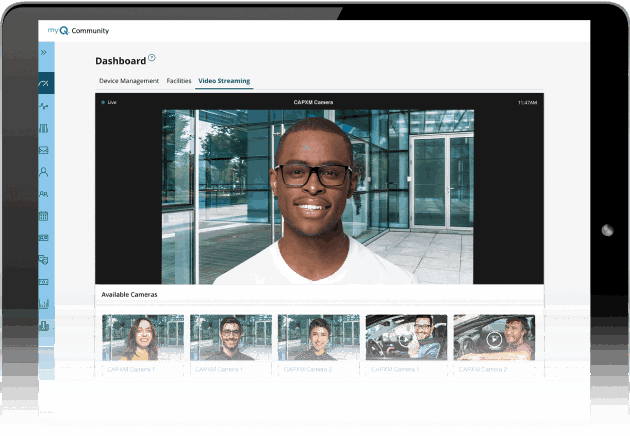
Task: Click the Live indicator on video player
Action: (109, 102)
